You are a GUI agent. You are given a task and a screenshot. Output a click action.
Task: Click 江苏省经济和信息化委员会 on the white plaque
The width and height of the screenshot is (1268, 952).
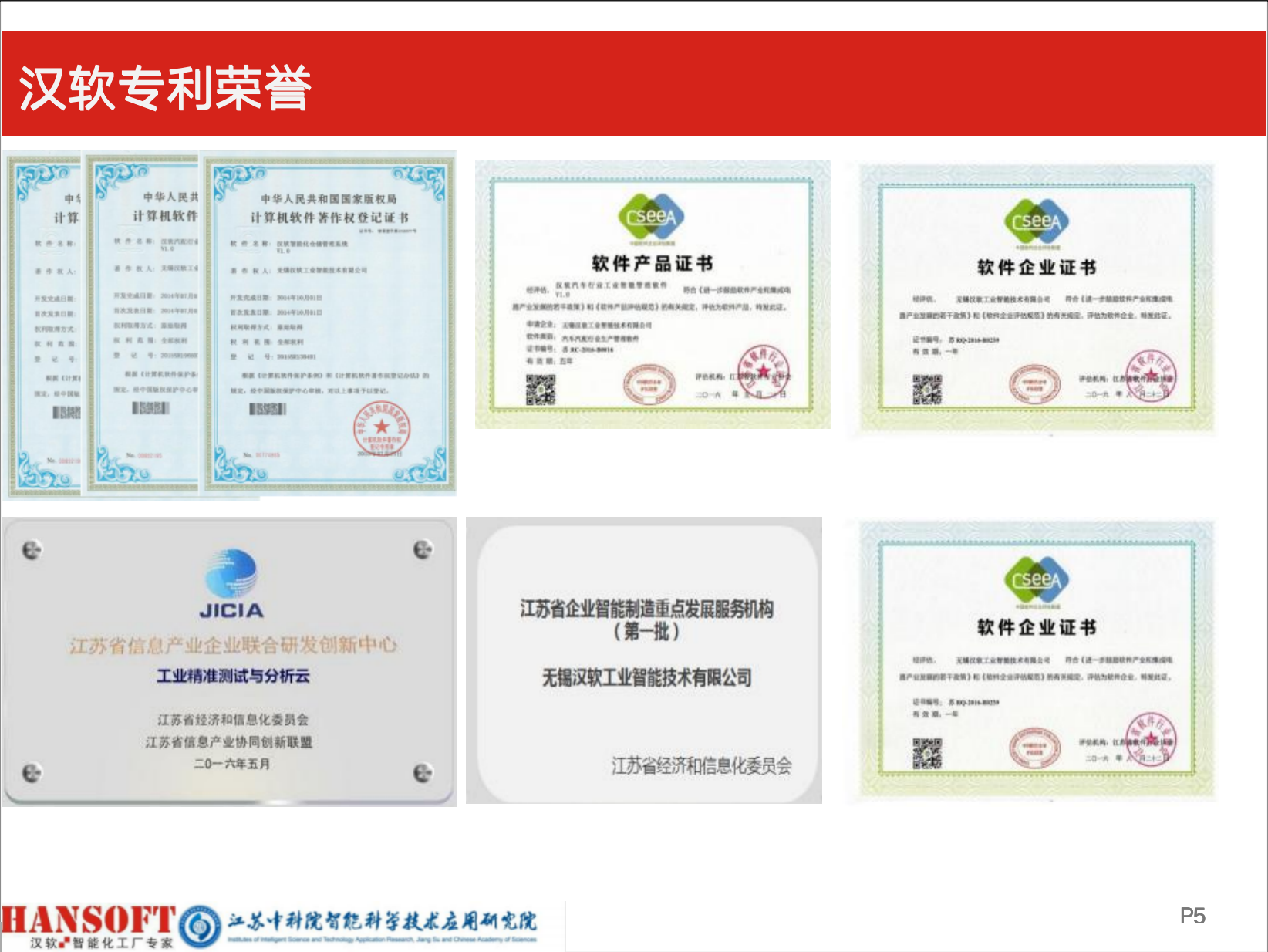coord(701,766)
